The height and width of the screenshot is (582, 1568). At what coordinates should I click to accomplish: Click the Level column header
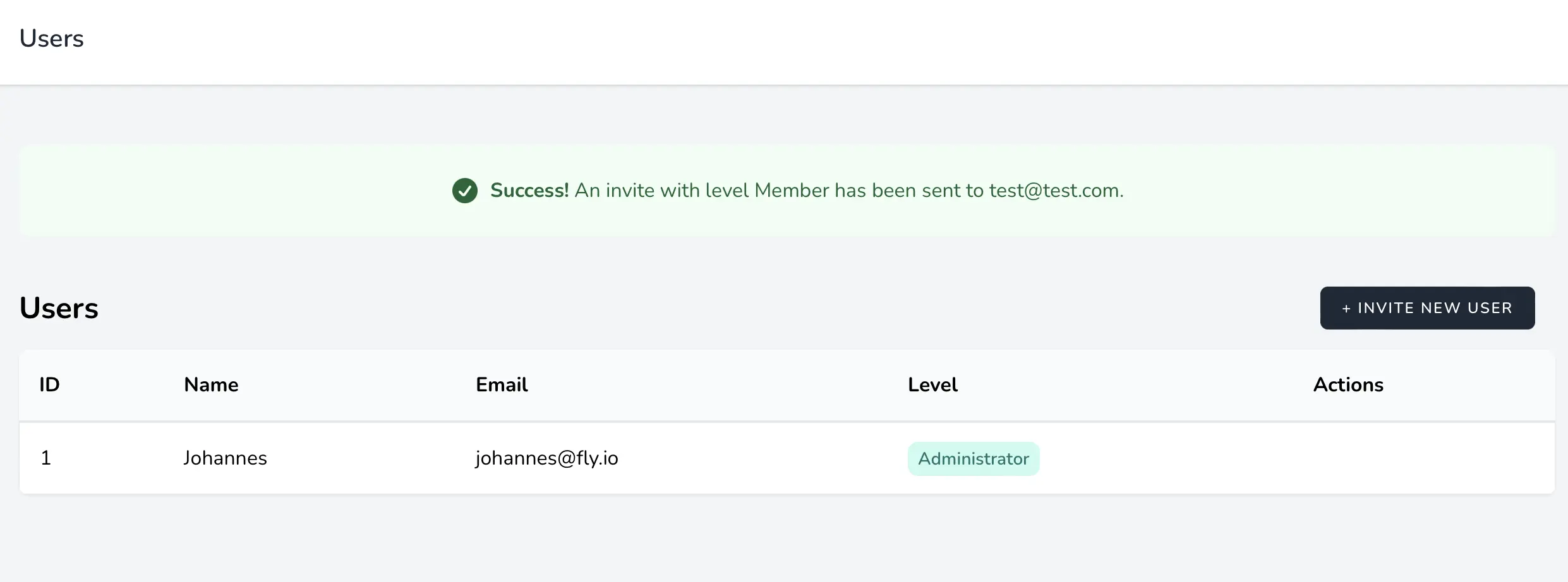click(932, 385)
